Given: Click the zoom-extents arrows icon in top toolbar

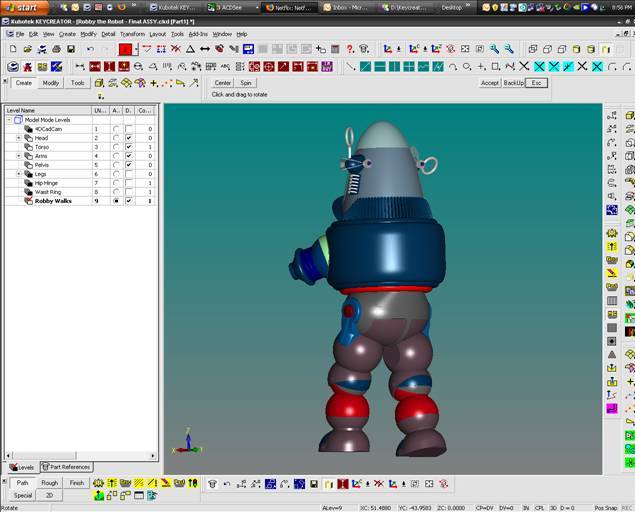Looking at the screenshot, I should pyautogui.click(x=465, y=49).
